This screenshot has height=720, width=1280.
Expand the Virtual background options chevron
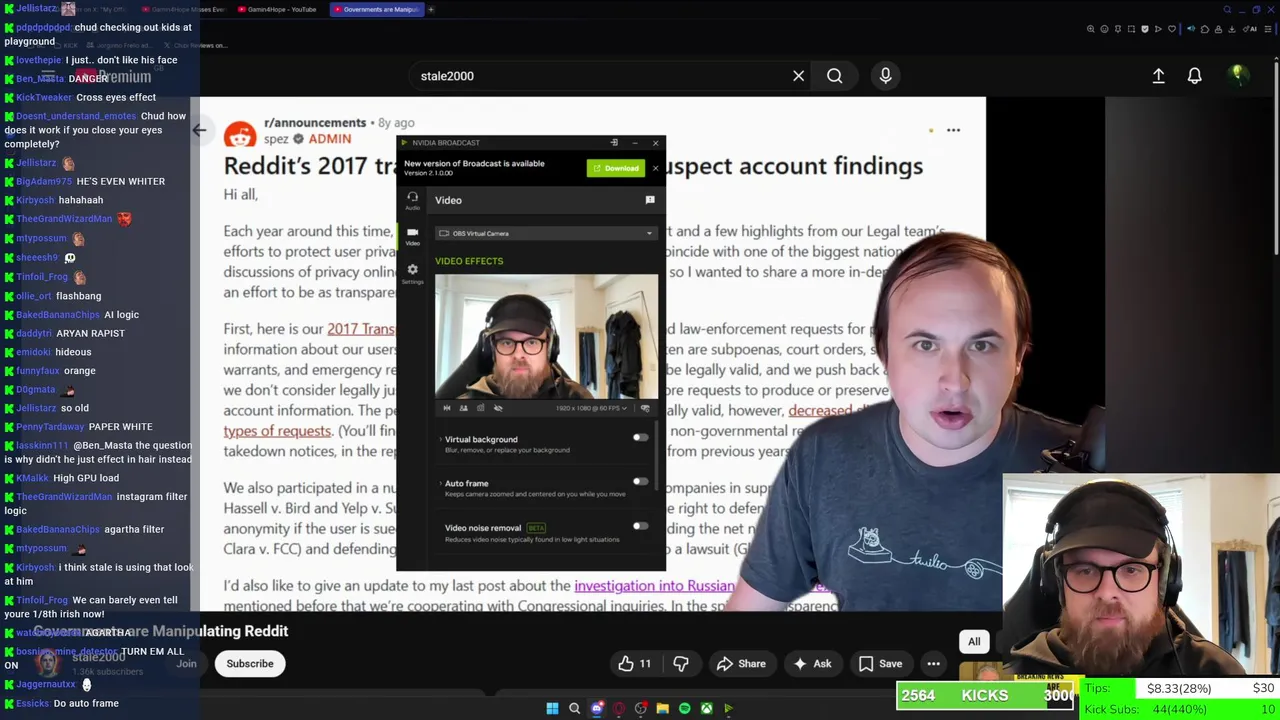[x=440, y=440]
